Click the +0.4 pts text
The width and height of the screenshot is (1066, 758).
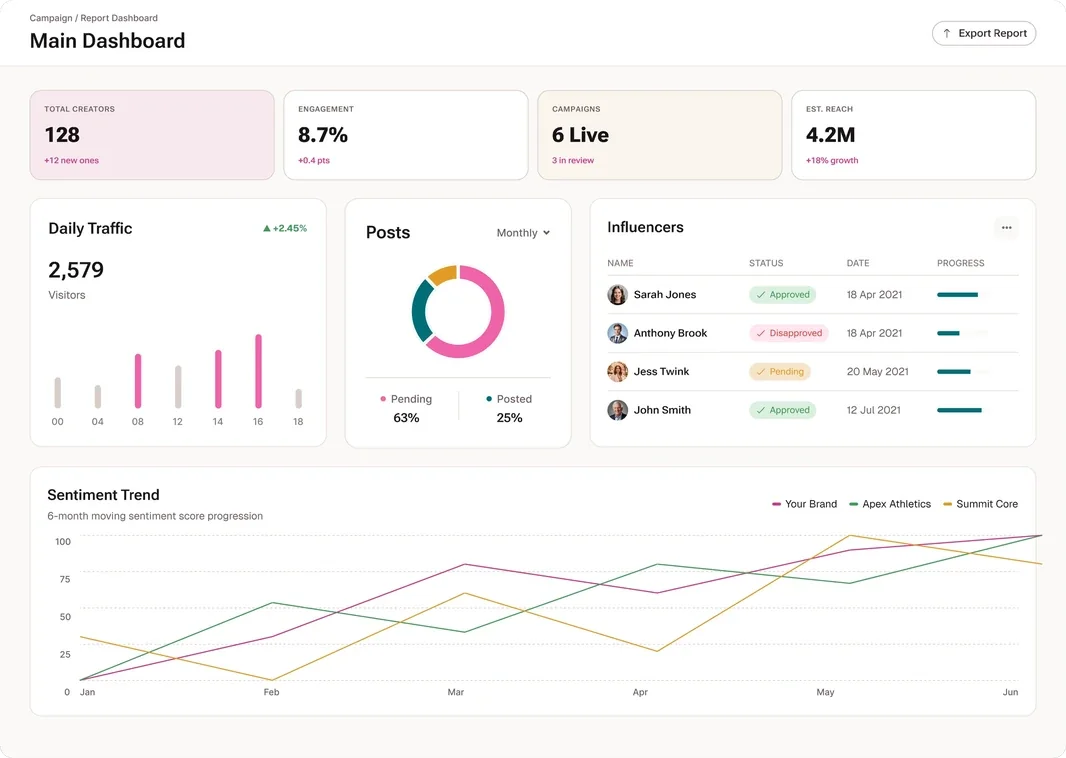[313, 160]
